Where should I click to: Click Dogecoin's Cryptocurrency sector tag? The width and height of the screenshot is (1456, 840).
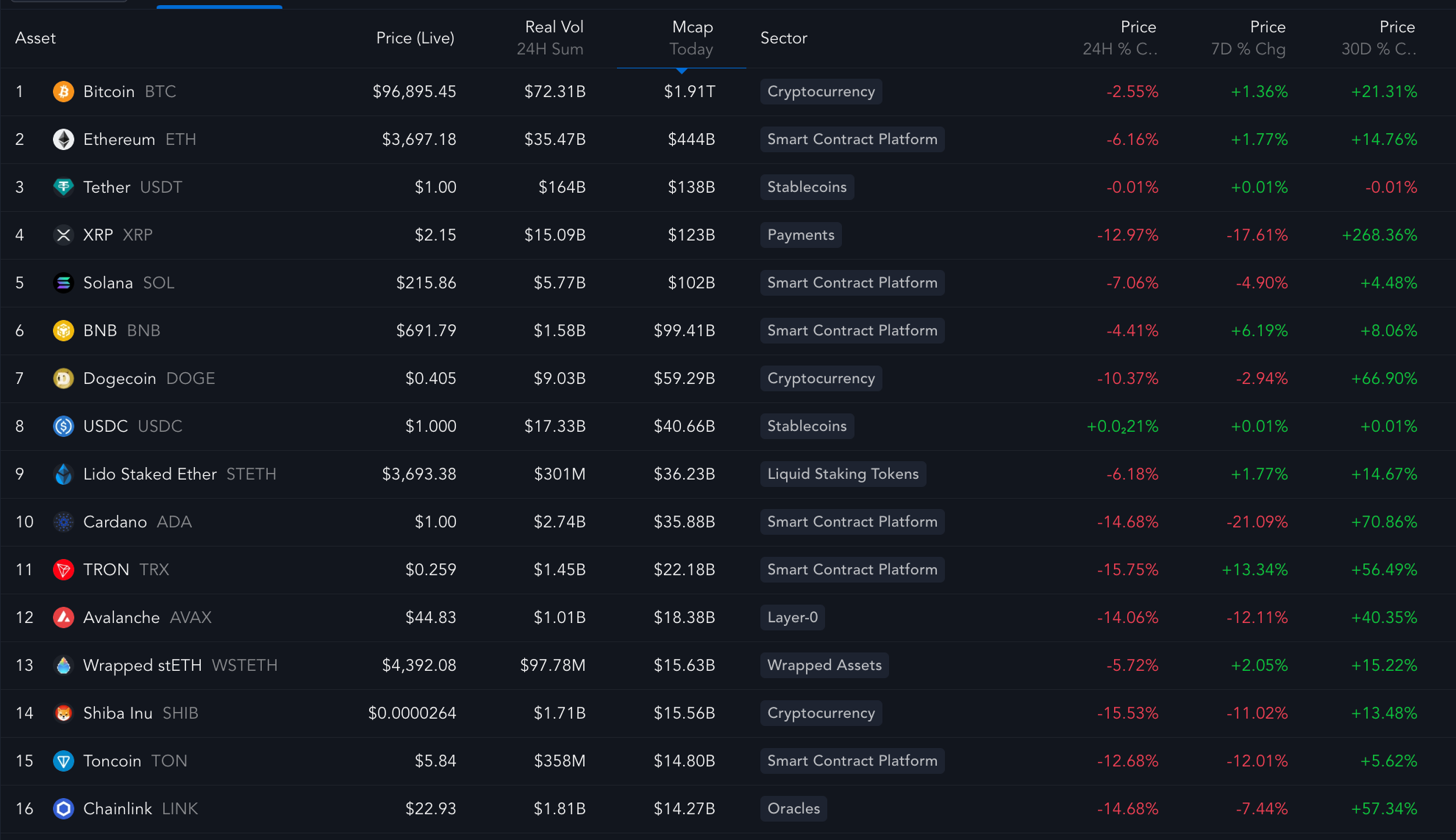821,379
